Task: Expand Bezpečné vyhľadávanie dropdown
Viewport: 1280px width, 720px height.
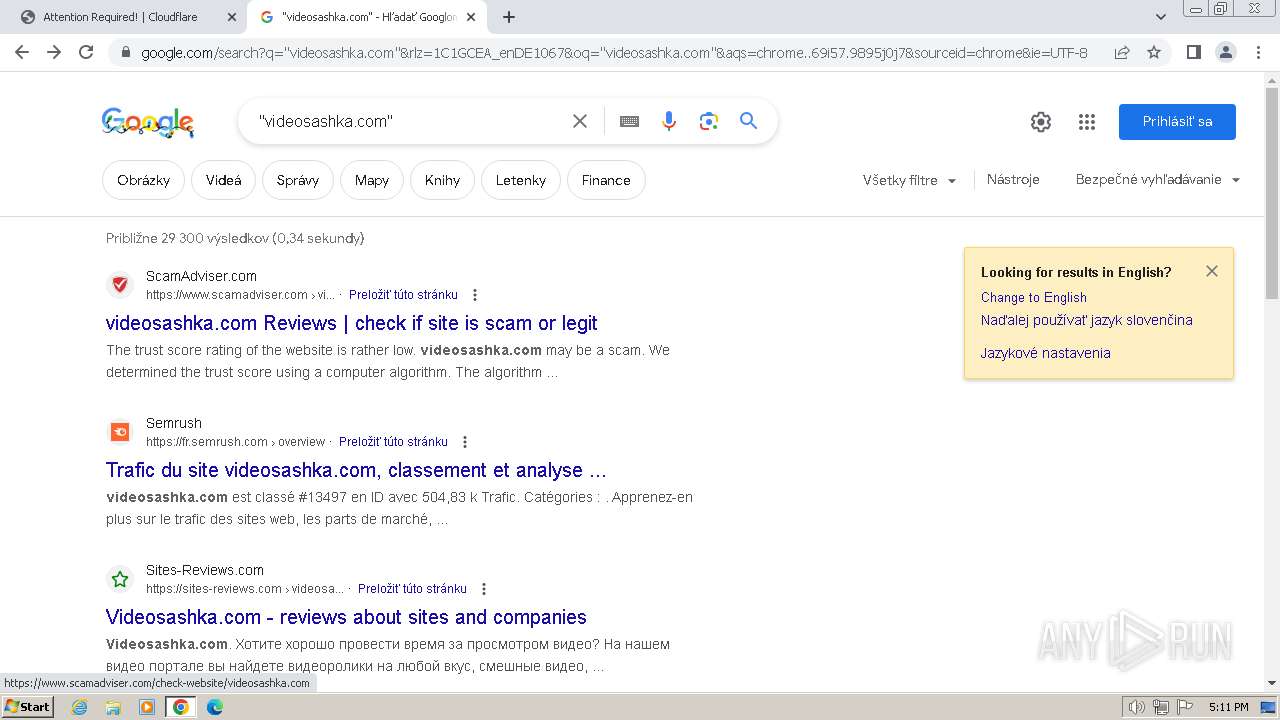Action: [x=1158, y=180]
